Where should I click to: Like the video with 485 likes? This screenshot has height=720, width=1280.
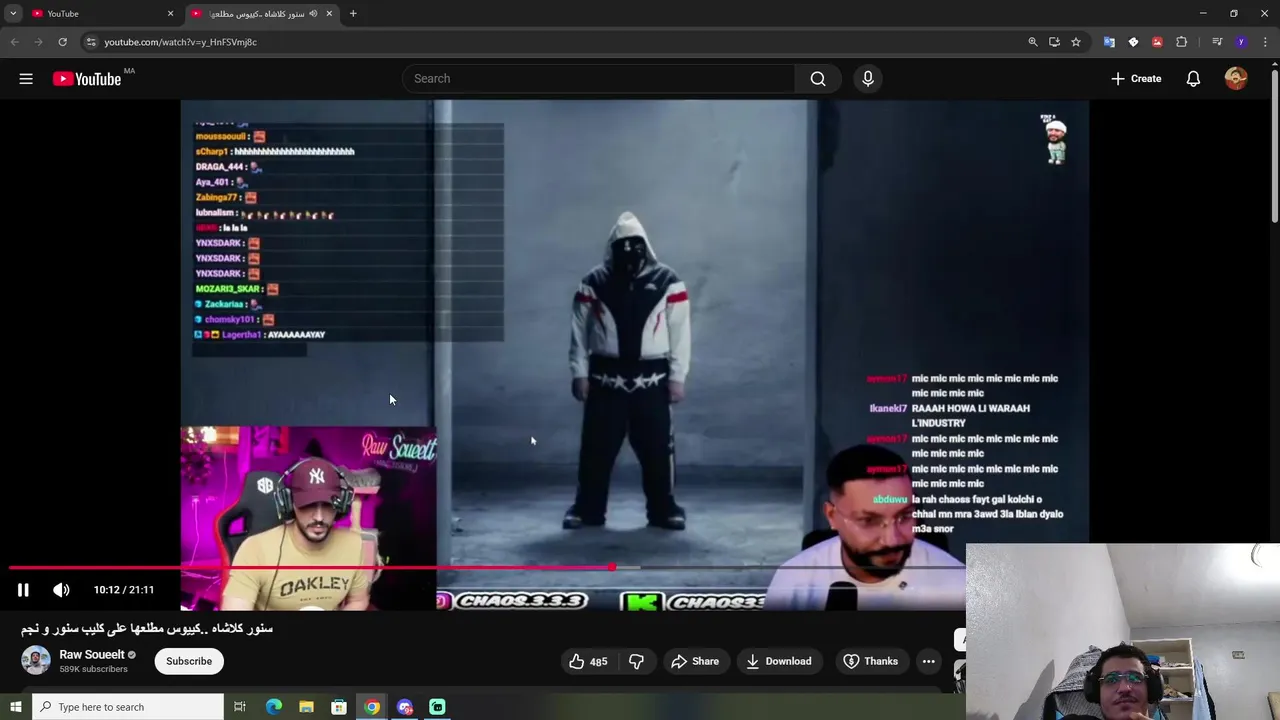click(x=588, y=661)
